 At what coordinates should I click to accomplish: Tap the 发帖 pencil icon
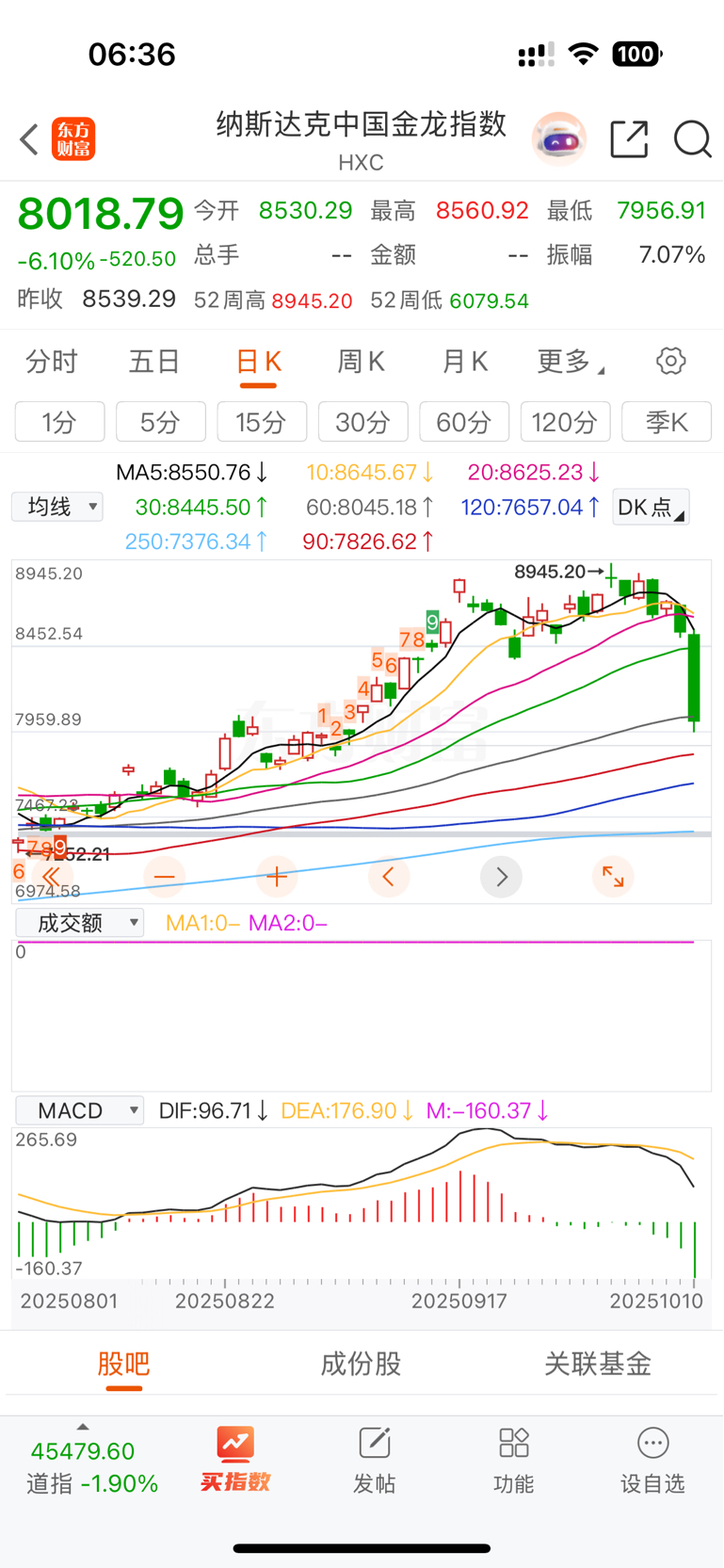point(374,1443)
